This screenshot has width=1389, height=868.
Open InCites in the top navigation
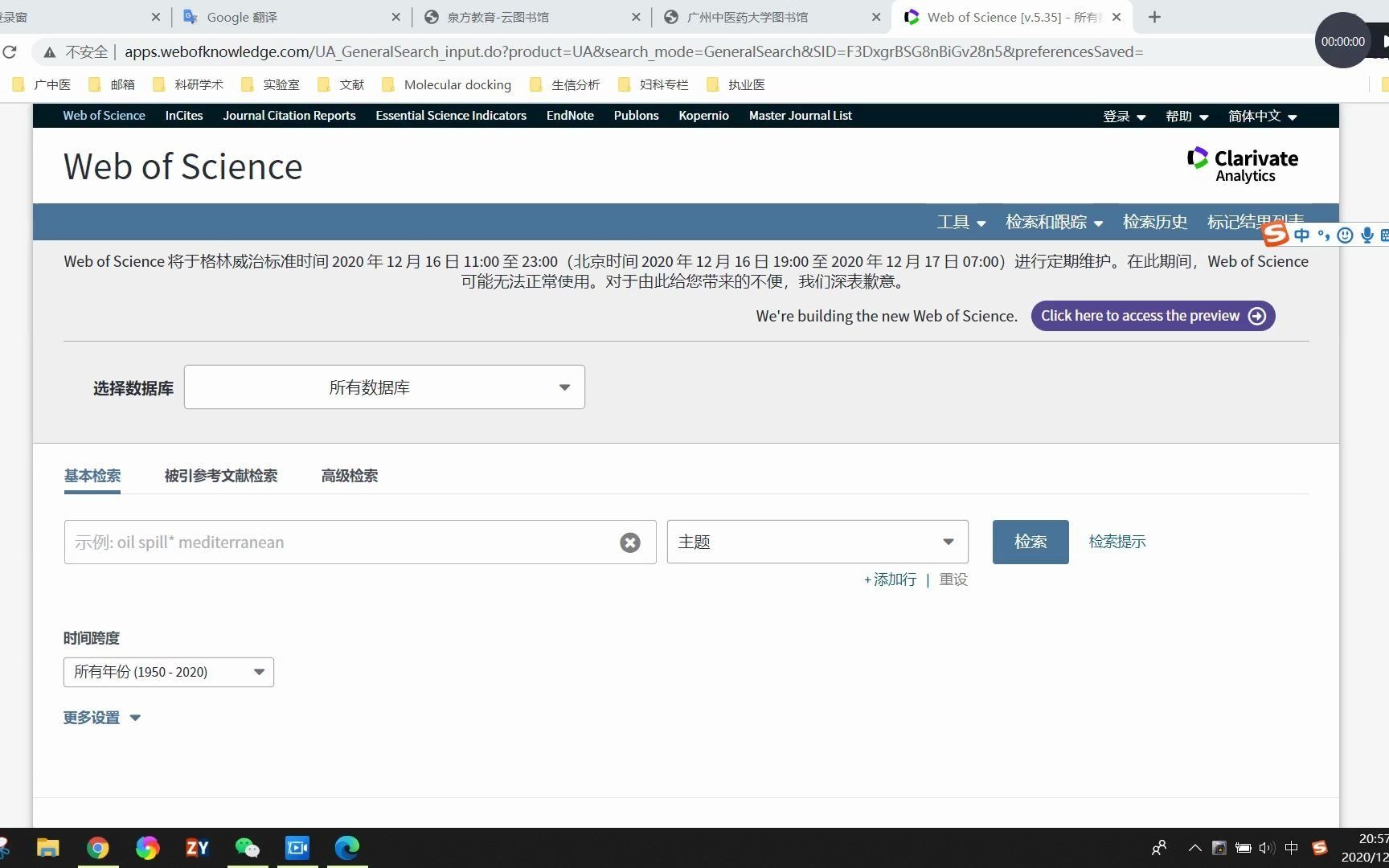point(184,116)
